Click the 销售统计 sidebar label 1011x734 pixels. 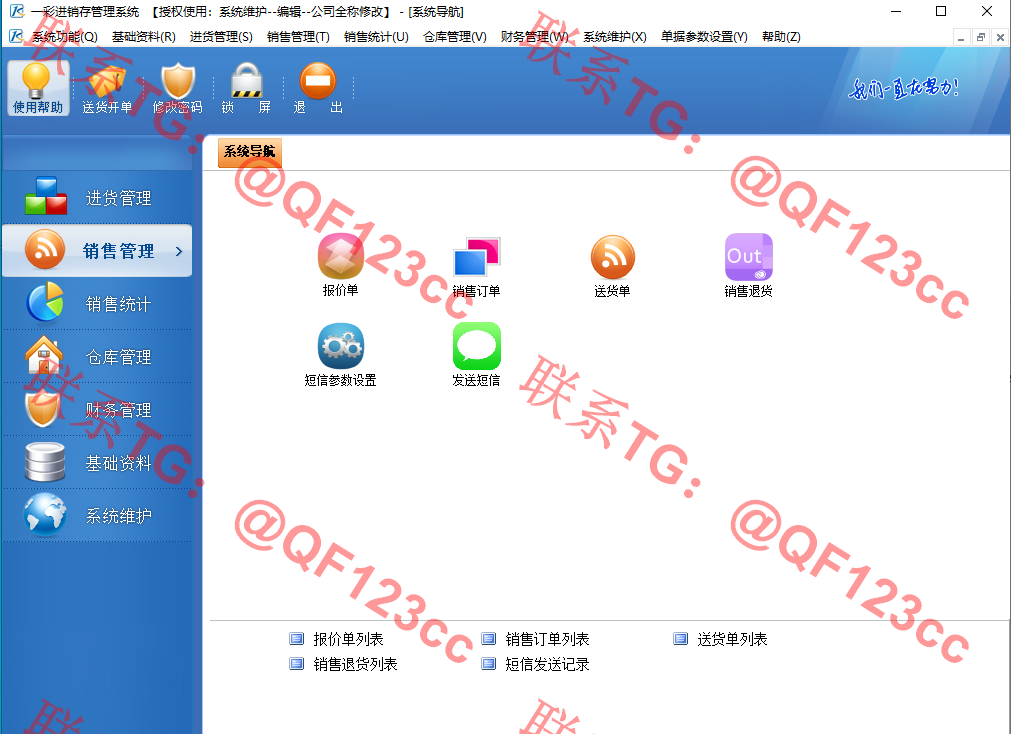(x=119, y=304)
